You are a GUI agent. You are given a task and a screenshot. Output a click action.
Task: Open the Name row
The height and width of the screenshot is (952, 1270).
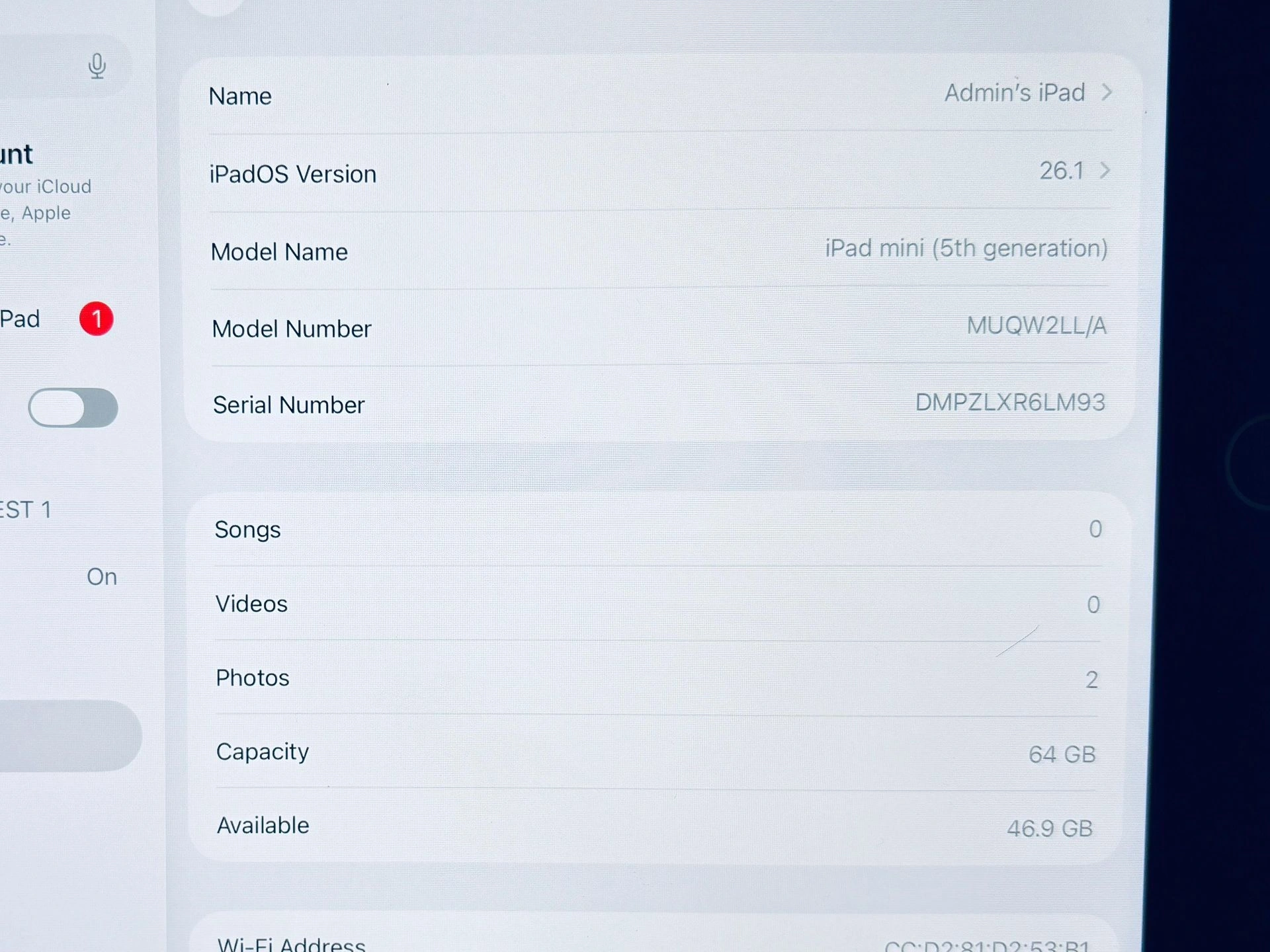point(659,94)
